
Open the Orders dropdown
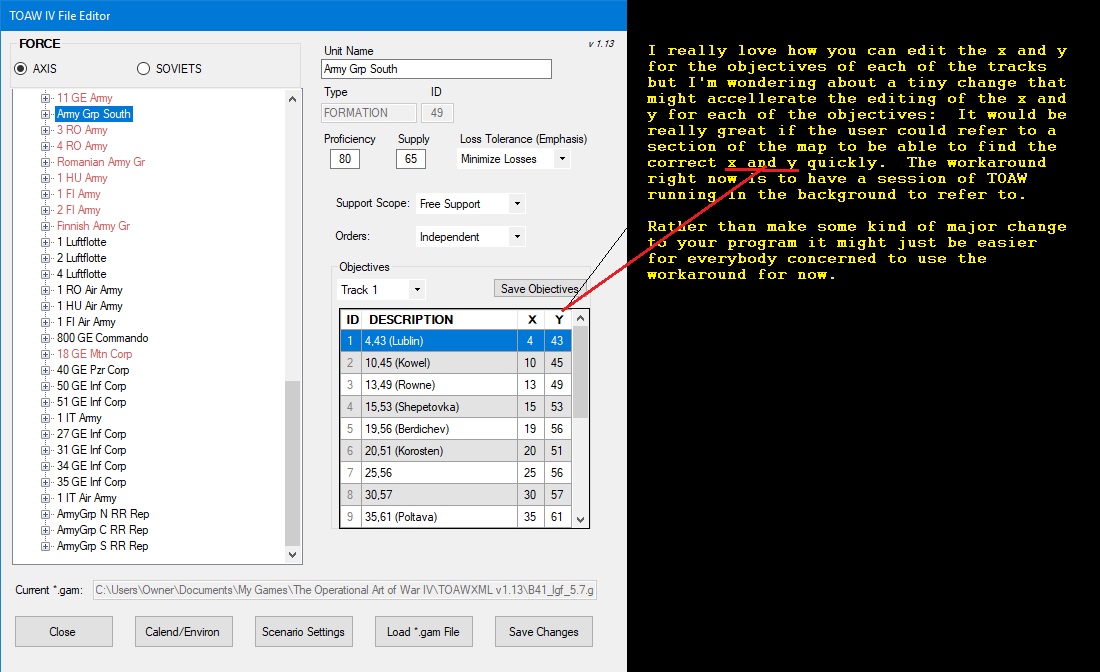coord(517,236)
